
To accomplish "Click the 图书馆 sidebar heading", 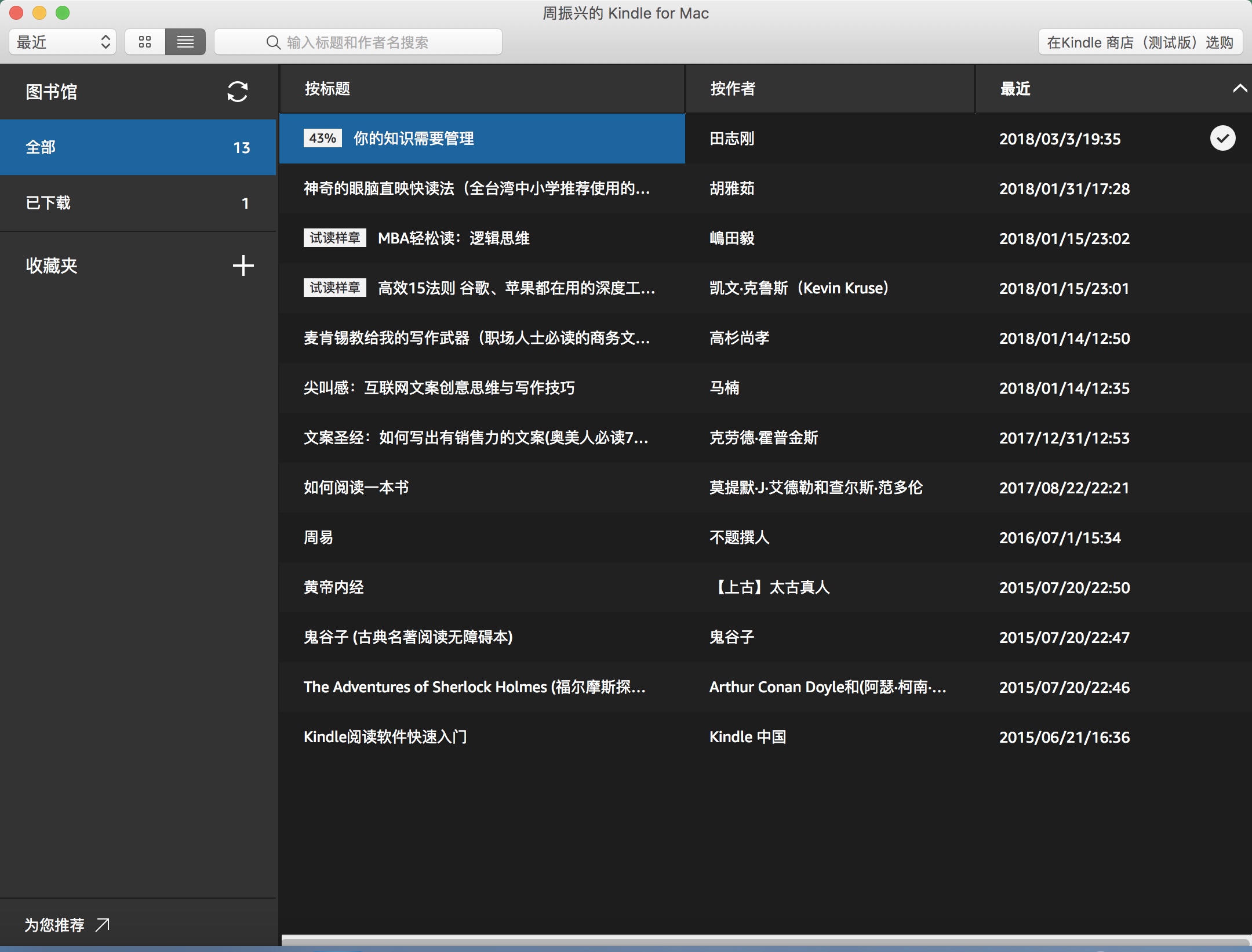I will [x=51, y=92].
